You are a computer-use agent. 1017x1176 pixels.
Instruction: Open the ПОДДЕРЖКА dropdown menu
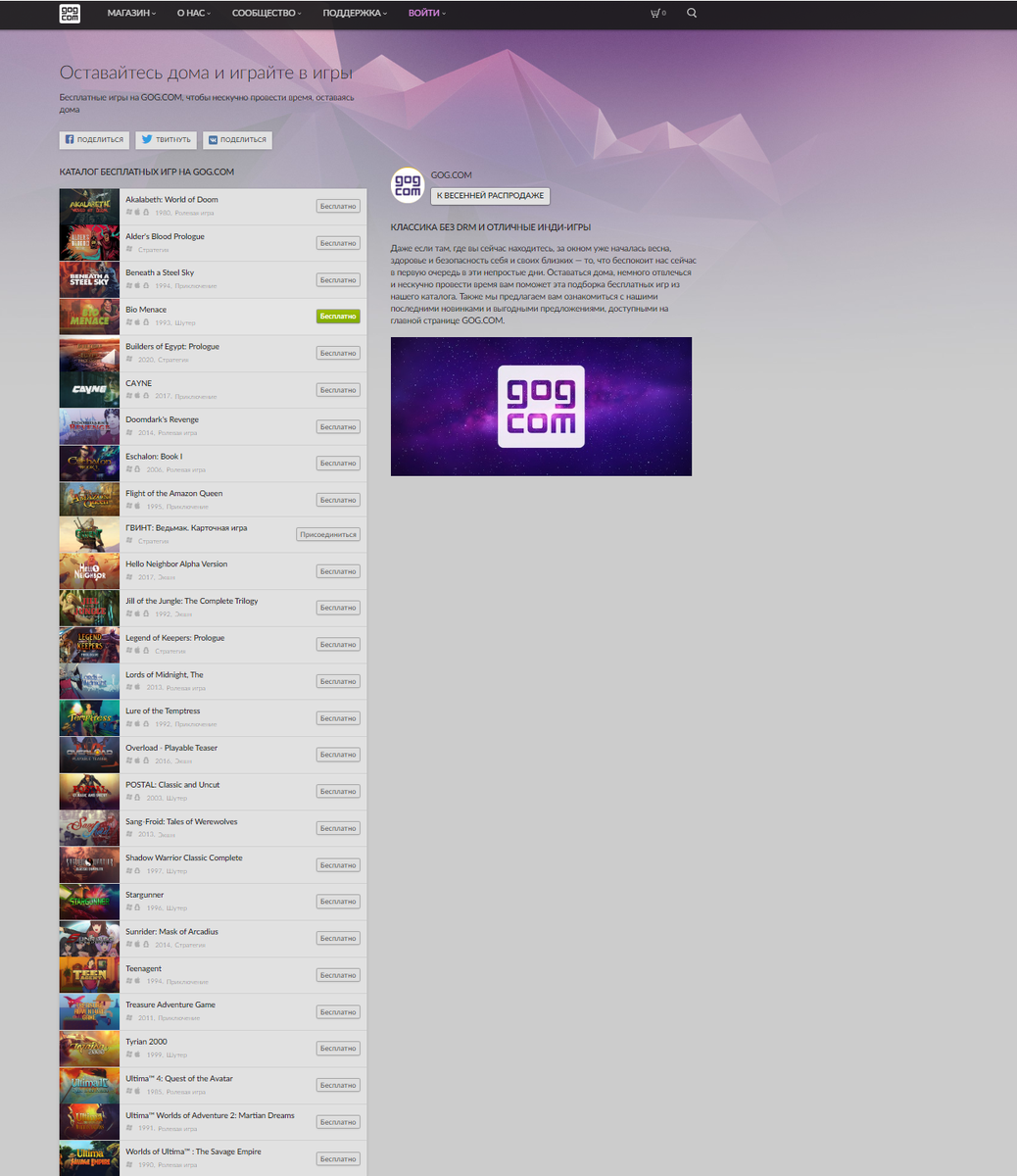click(356, 14)
